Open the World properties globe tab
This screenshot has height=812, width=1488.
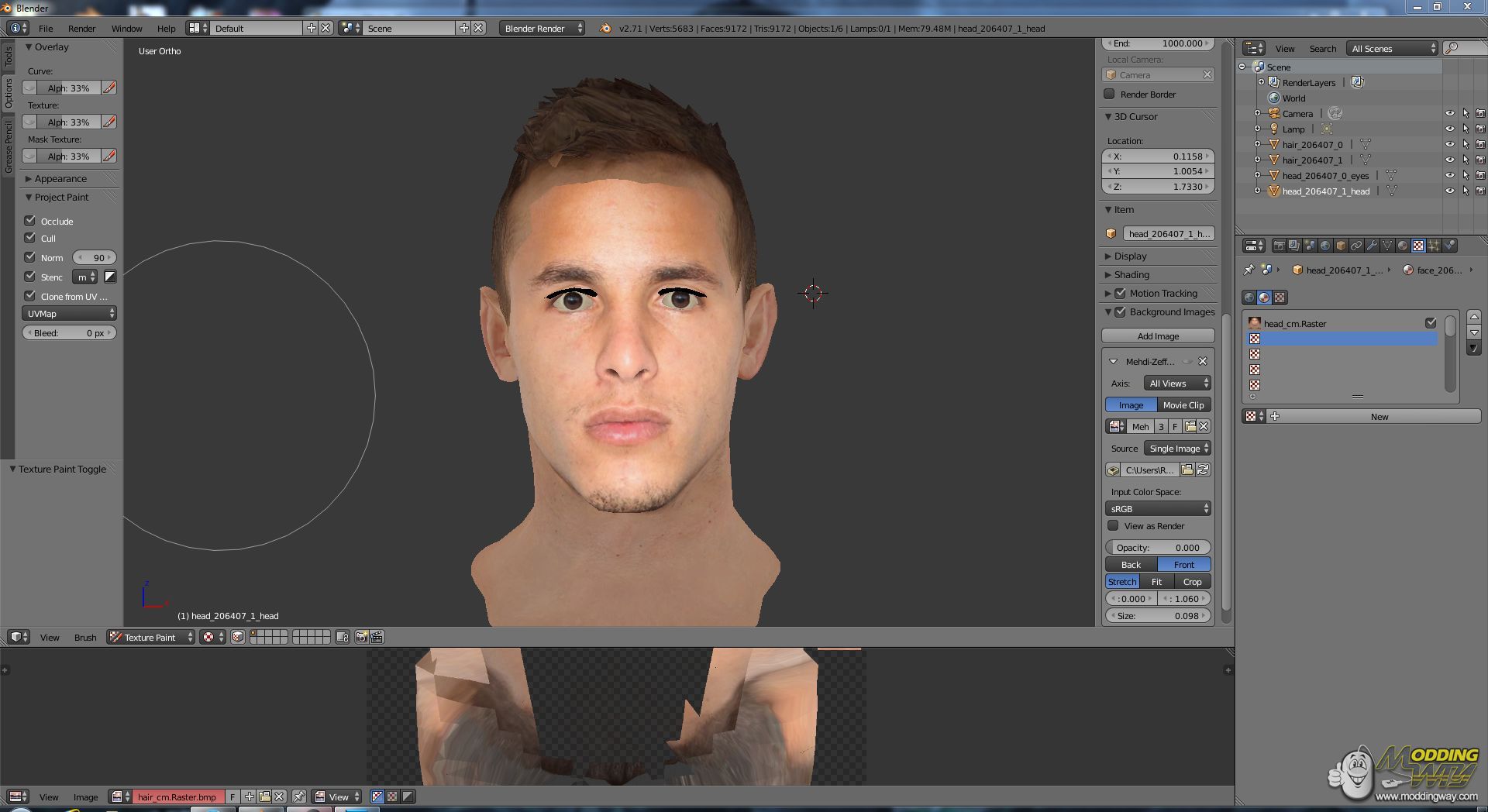[x=1325, y=246]
